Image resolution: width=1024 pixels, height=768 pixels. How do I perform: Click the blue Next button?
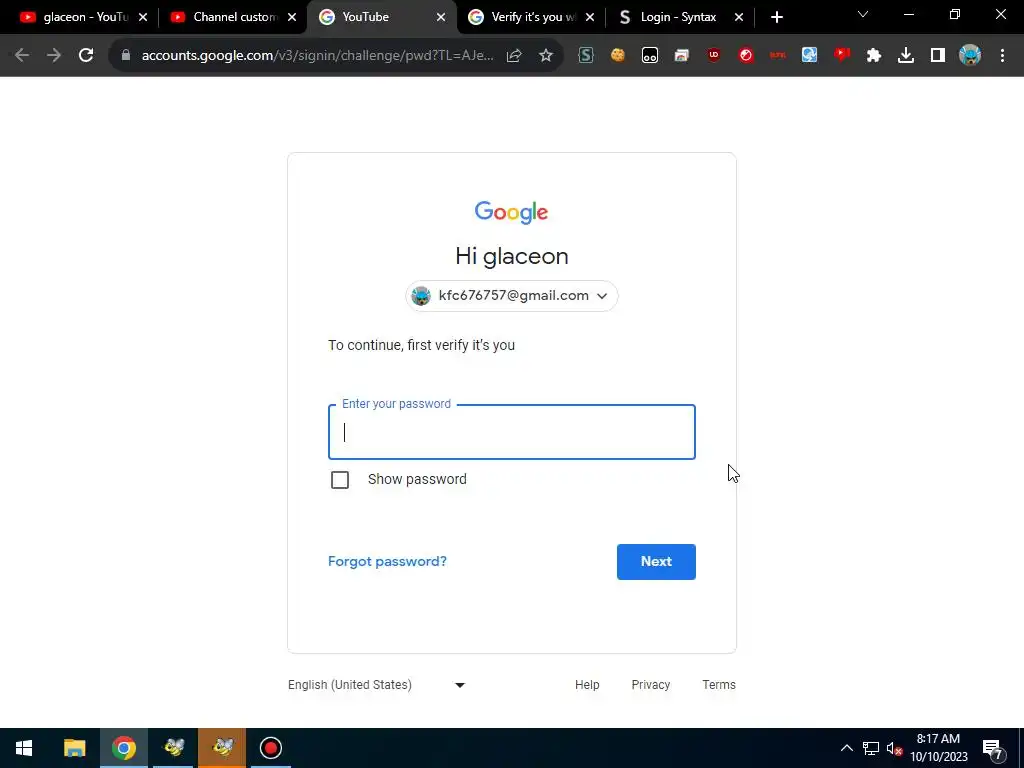[656, 562]
